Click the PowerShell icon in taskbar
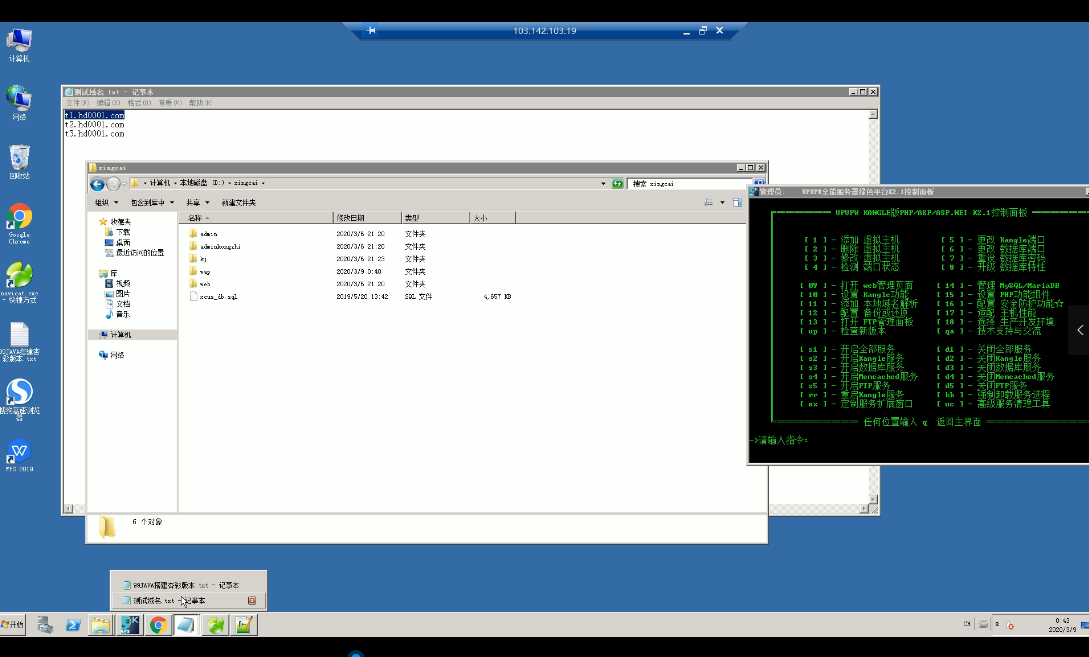The image size is (1089, 657). [73, 625]
